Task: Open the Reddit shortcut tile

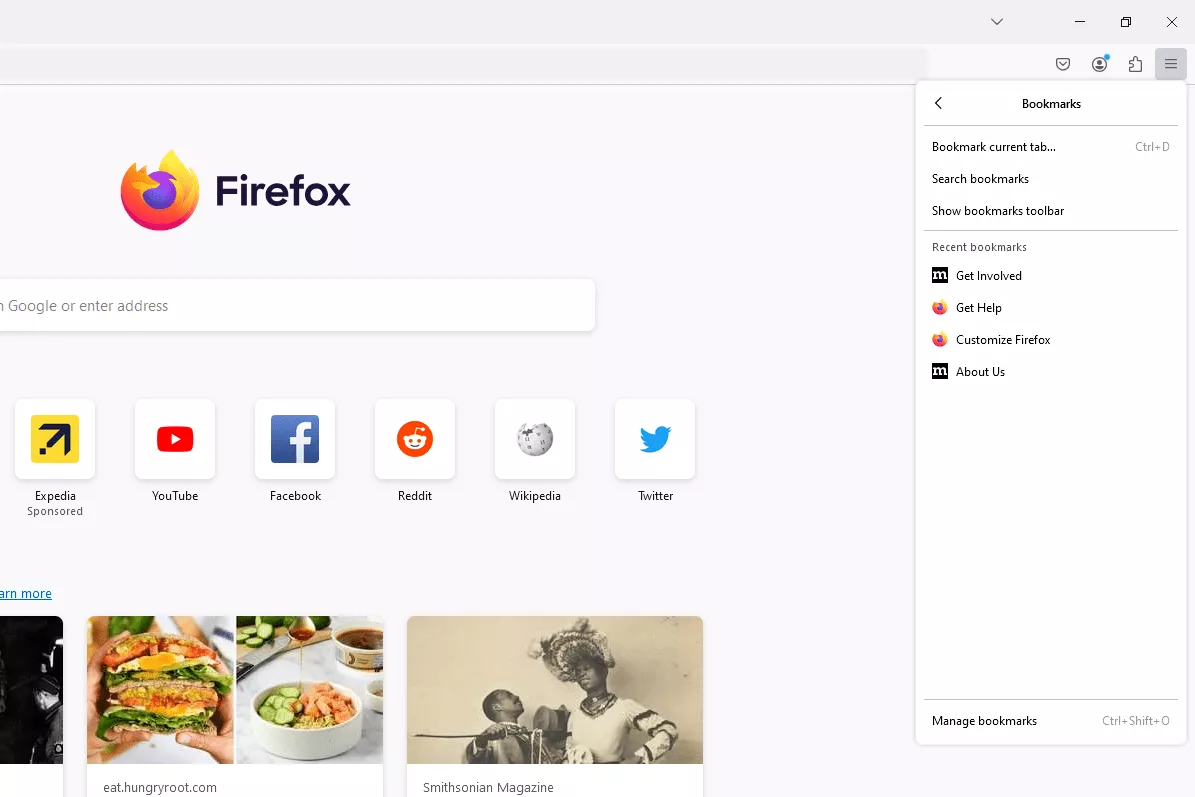Action: 415,440
